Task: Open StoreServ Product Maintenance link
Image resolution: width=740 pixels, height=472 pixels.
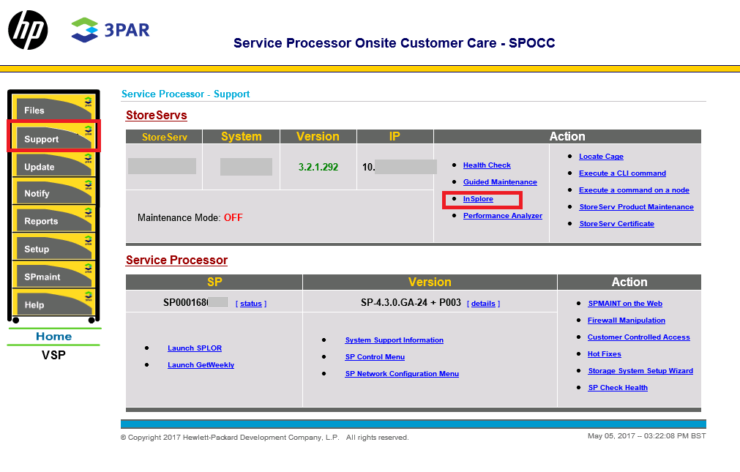Action: [636, 207]
